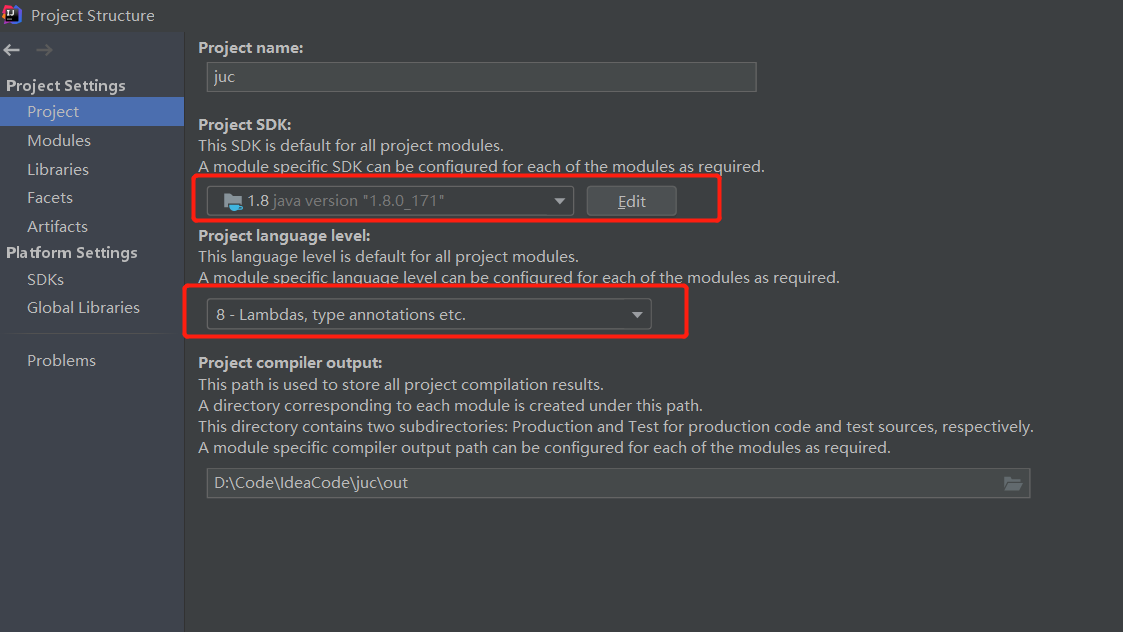Open the Project SDK dropdown arrow

(560, 201)
